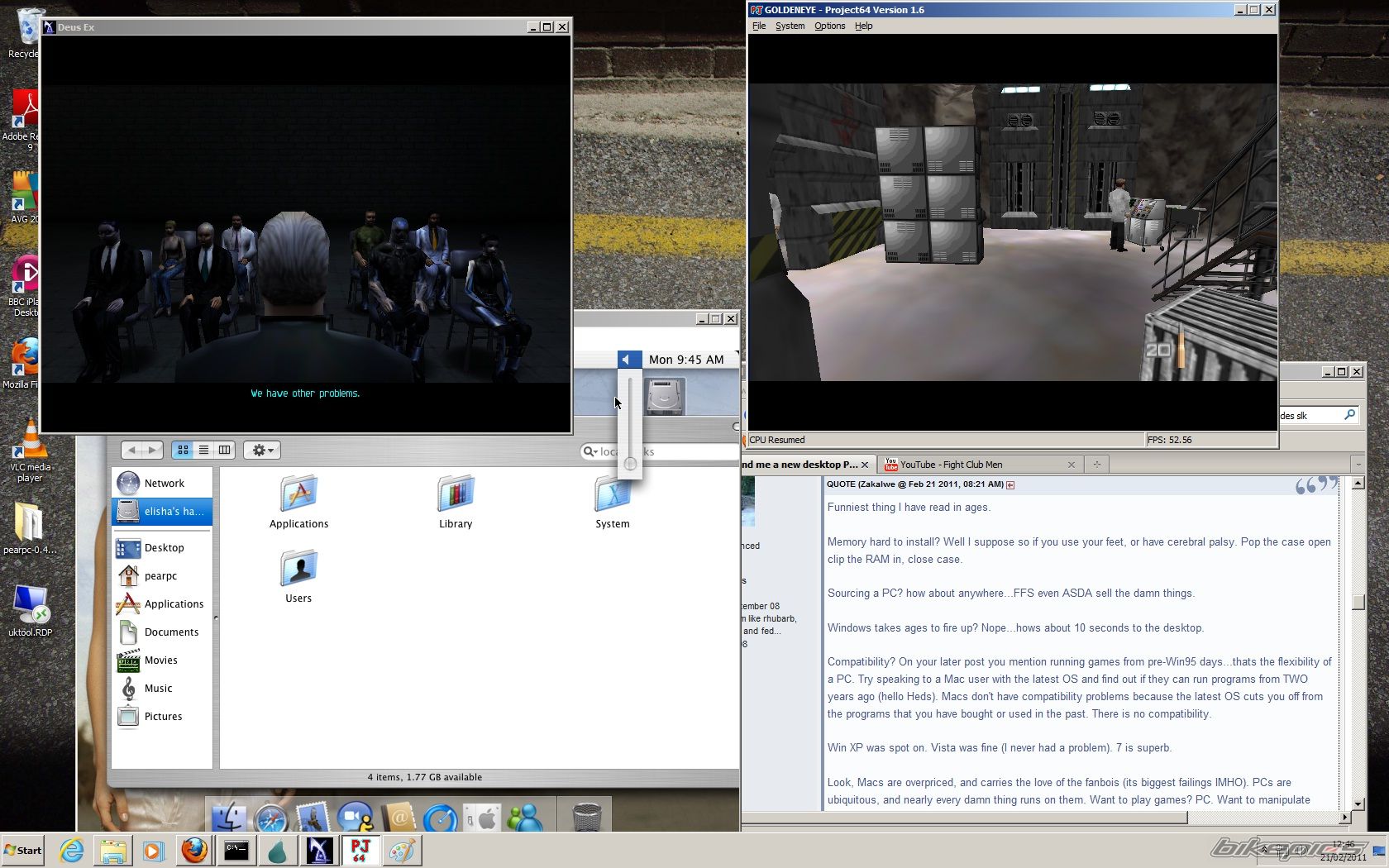Open the Options menu in Project64

click(829, 26)
